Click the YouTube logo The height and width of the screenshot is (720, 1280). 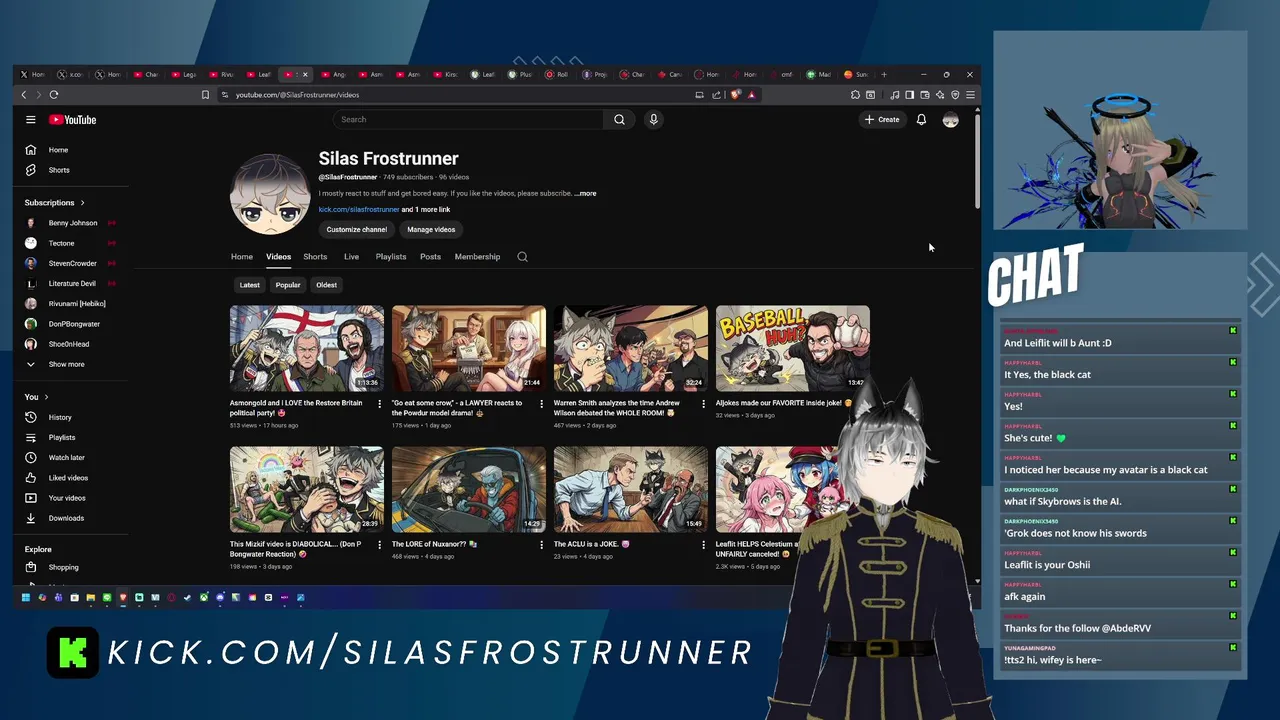point(72,119)
